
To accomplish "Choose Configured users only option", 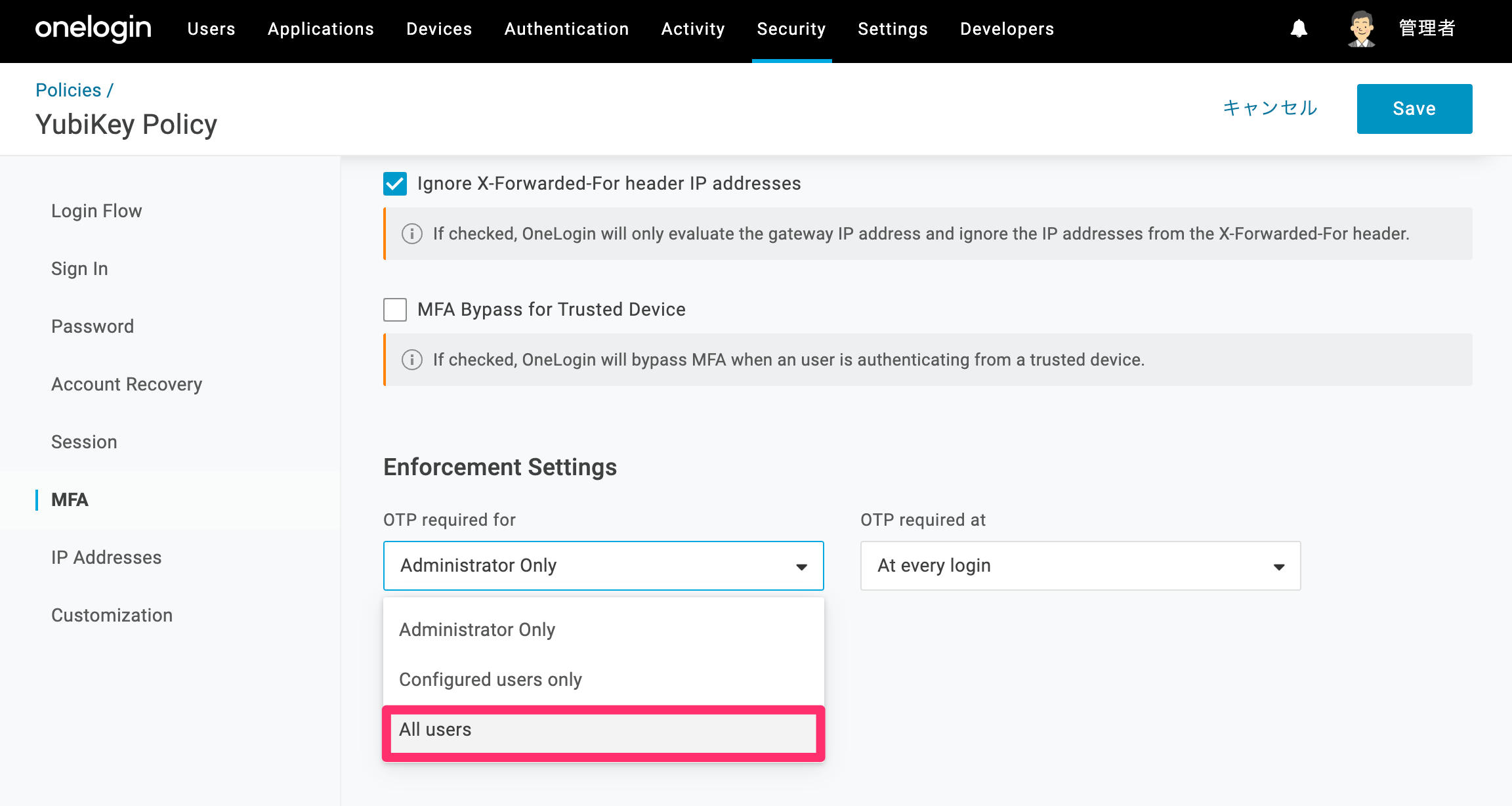I will 603,679.
